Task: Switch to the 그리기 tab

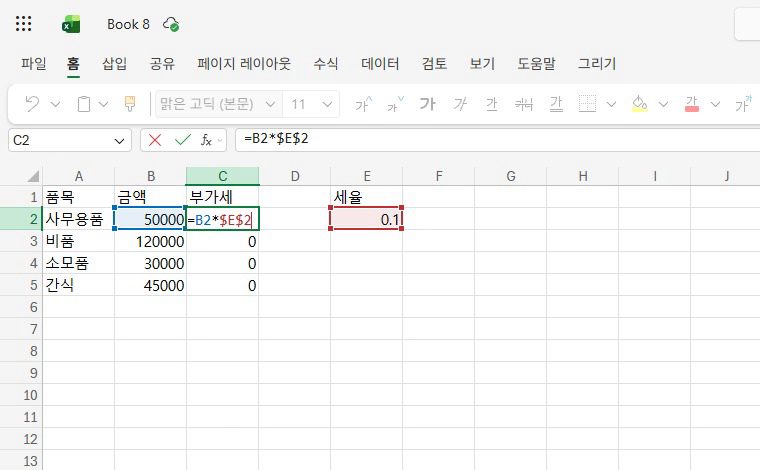Action: [597, 63]
